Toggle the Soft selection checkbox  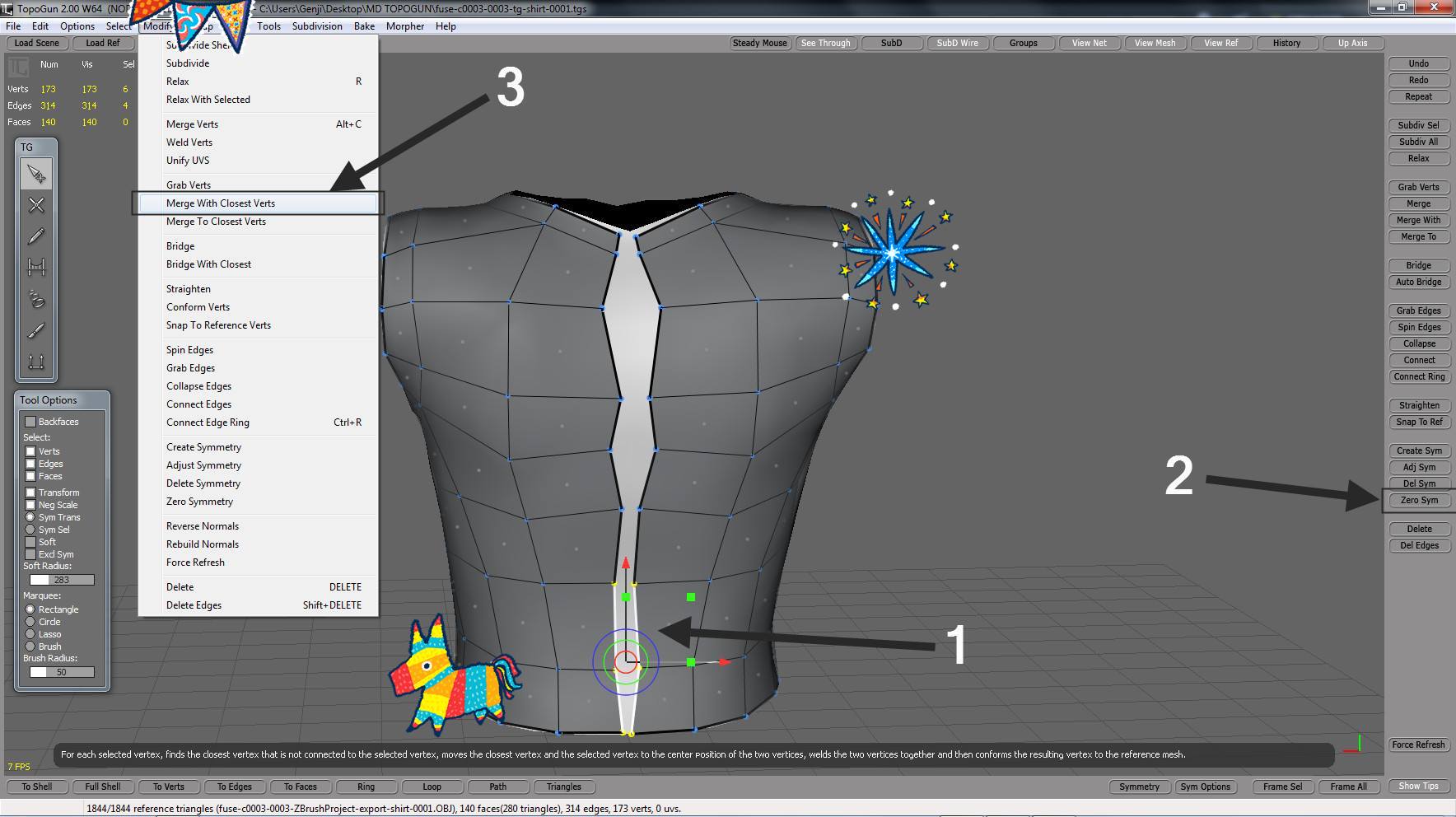point(30,542)
